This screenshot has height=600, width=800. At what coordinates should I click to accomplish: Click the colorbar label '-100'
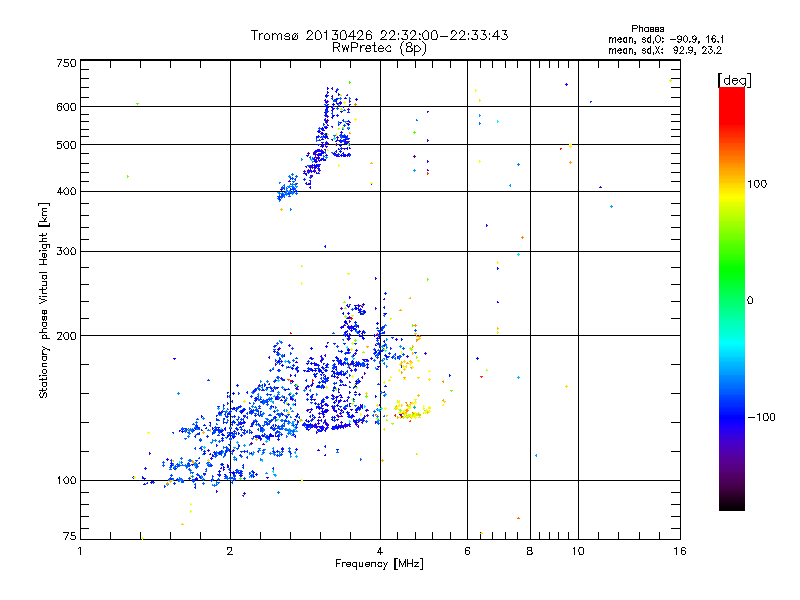pos(762,417)
